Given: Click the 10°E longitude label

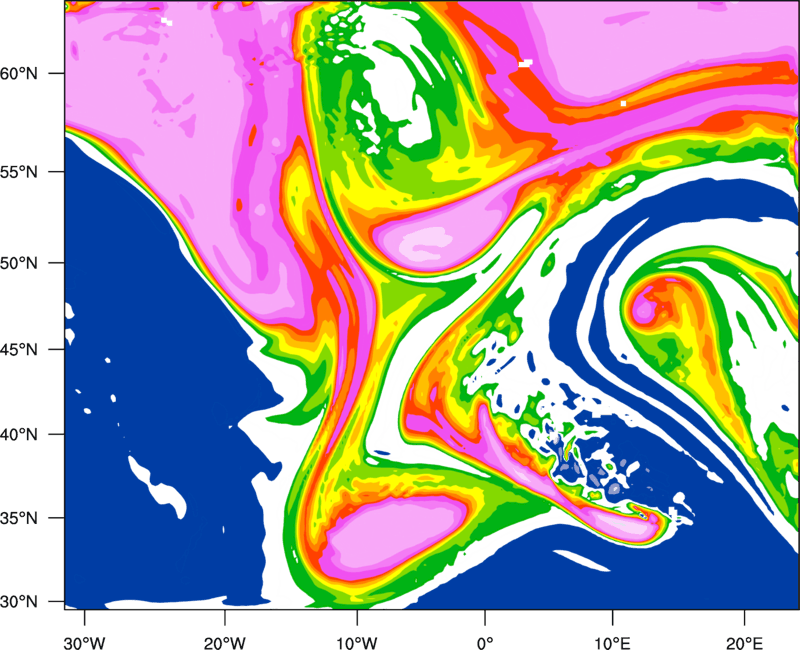Looking at the screenshot, I should [612, 643].
